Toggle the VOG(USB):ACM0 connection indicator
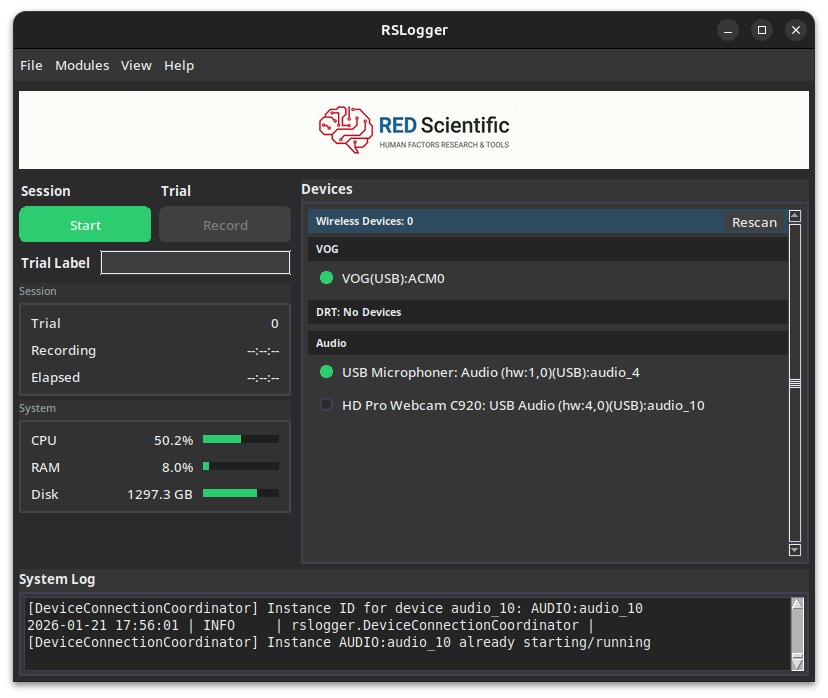 [326, 278]
